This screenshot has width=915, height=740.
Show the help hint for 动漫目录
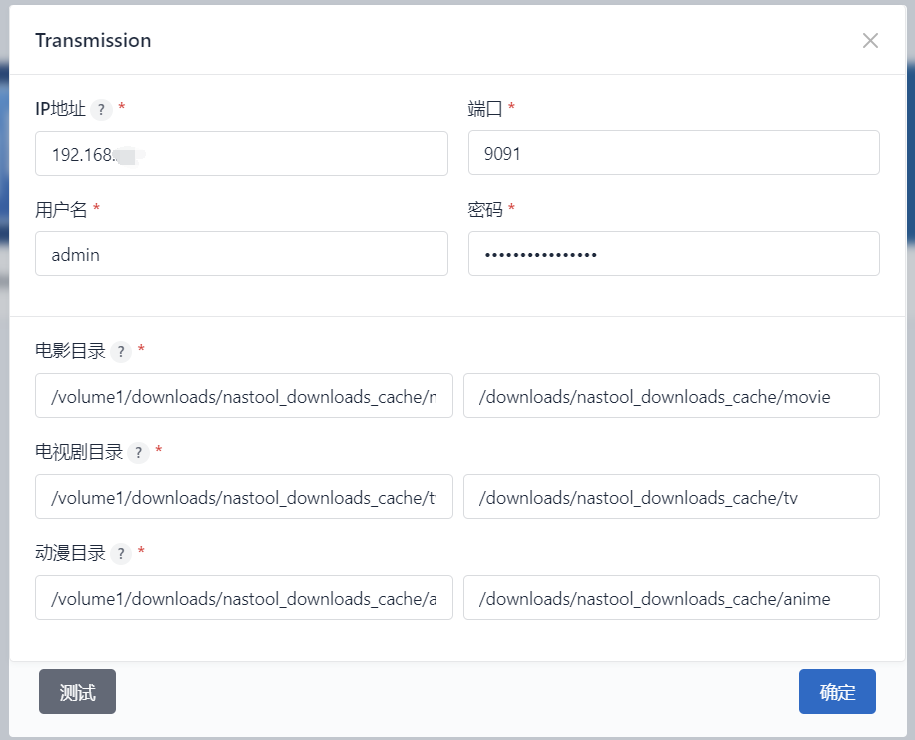[x=120, y=554]
